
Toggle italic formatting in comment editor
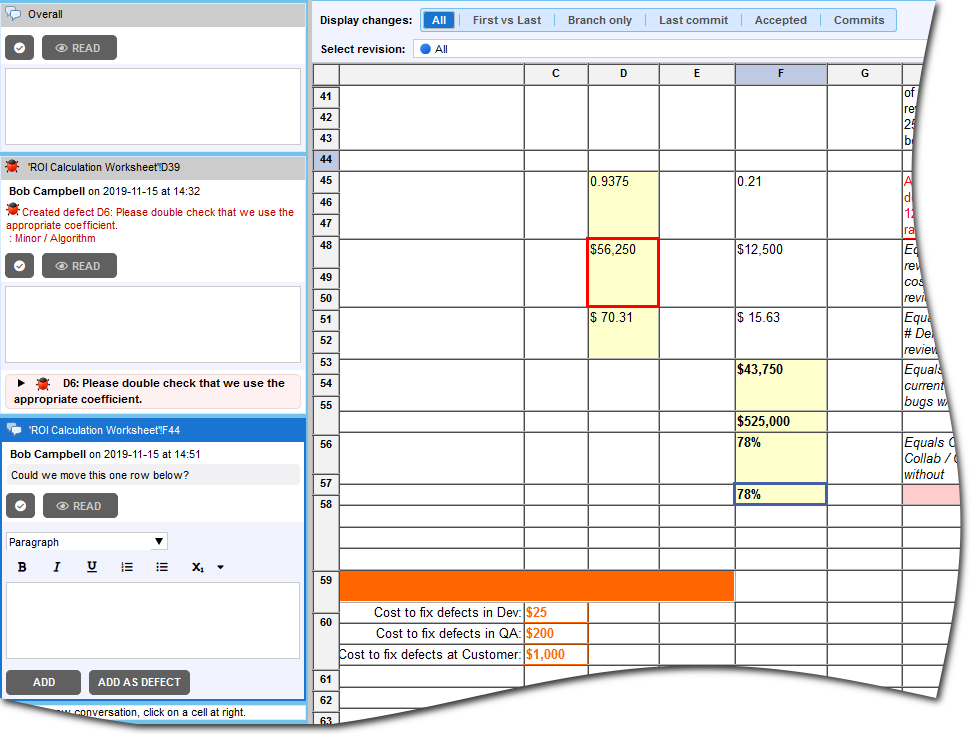pyautogui.click(x=56, y=567)
